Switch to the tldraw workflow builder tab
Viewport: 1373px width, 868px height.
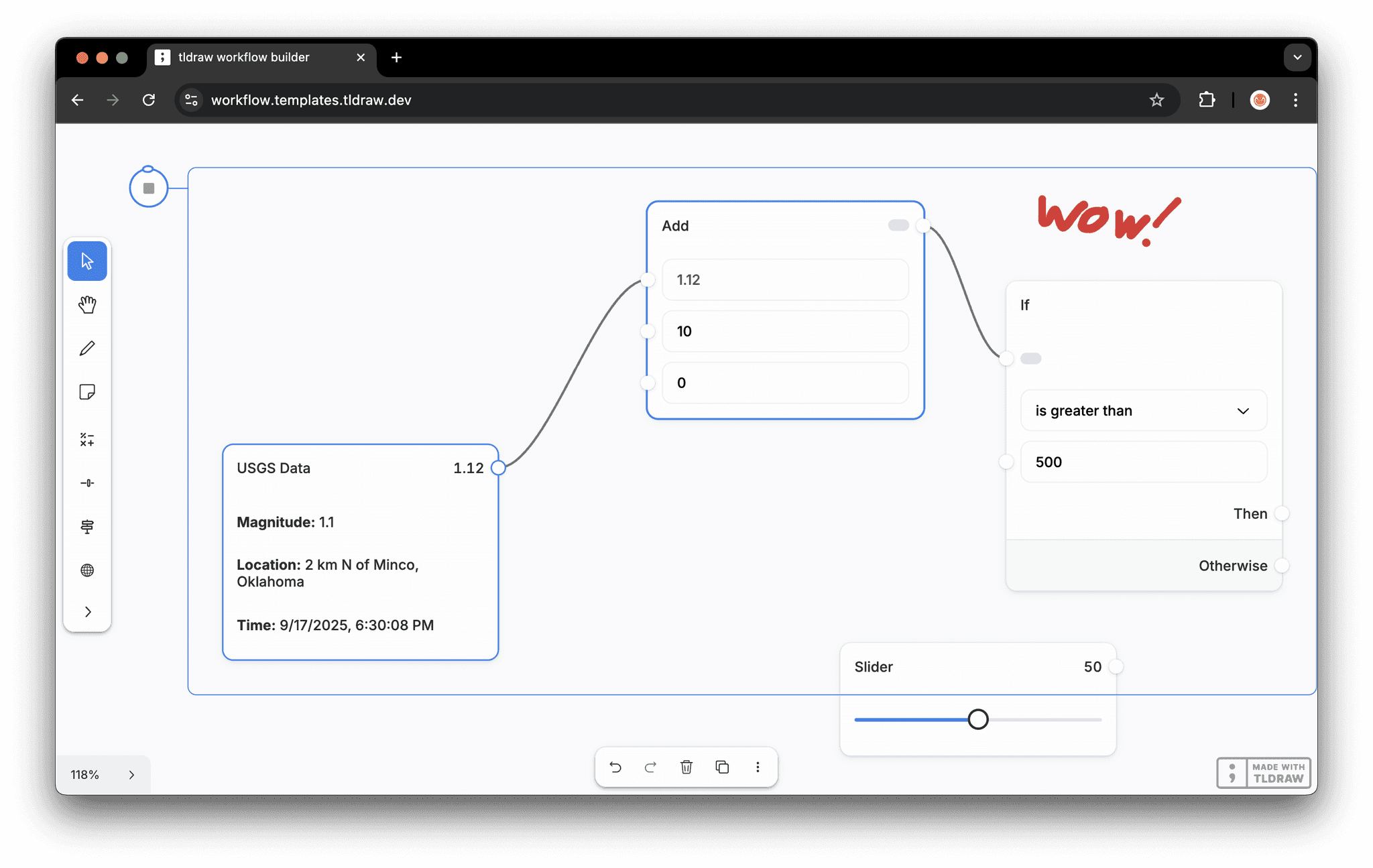243,58
